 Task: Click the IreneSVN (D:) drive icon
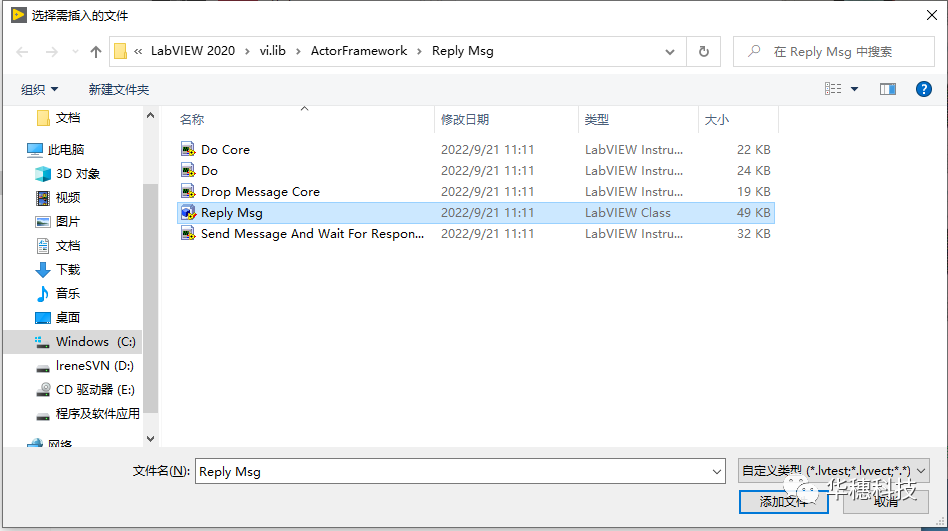[x=42, y=366]
